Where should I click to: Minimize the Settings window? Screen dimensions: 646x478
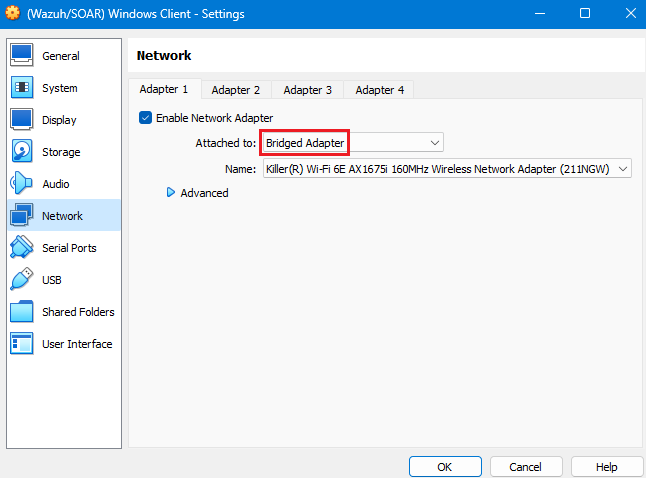(540, 14)
